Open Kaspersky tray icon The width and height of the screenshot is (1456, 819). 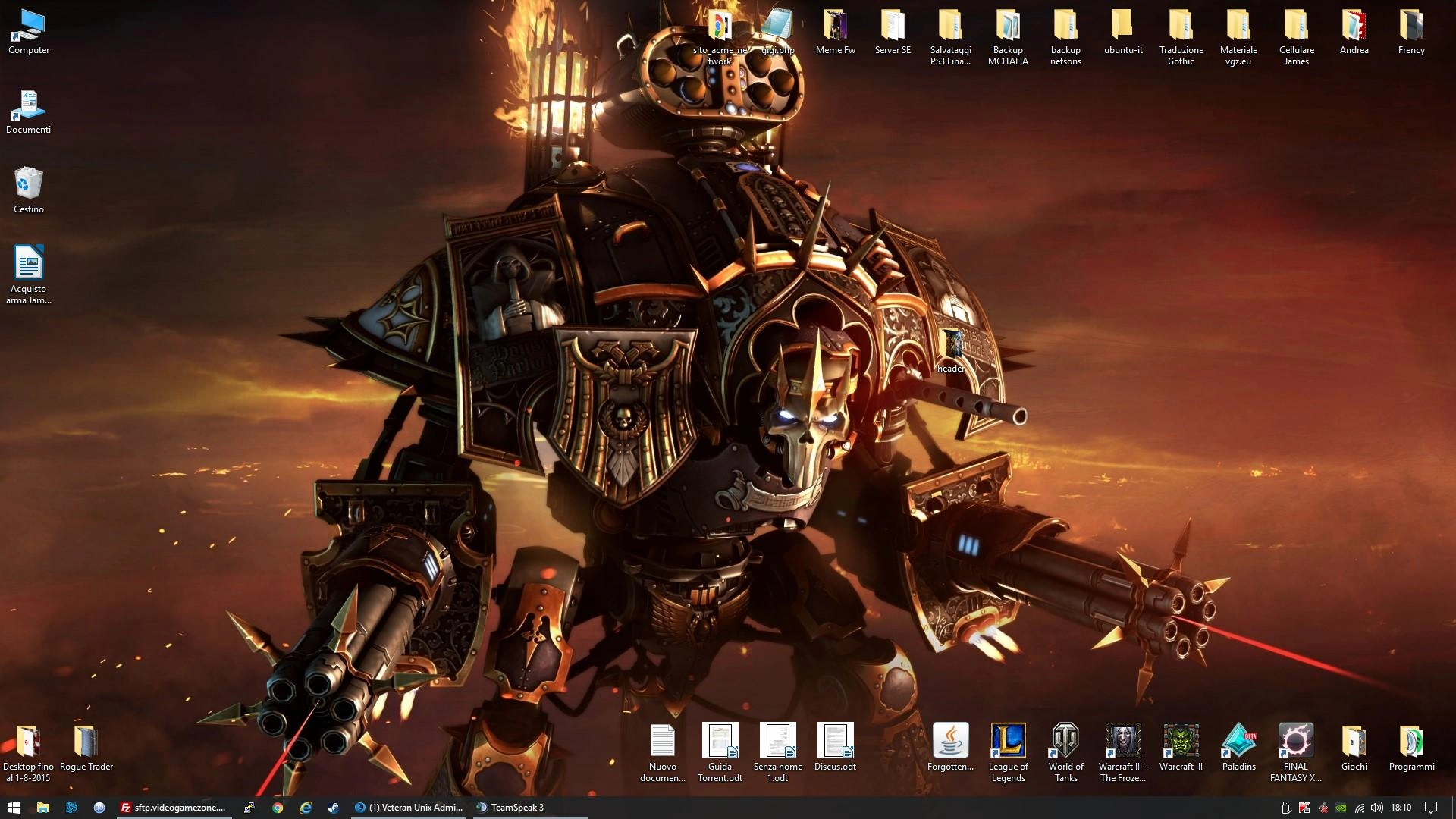(1304, 808)
